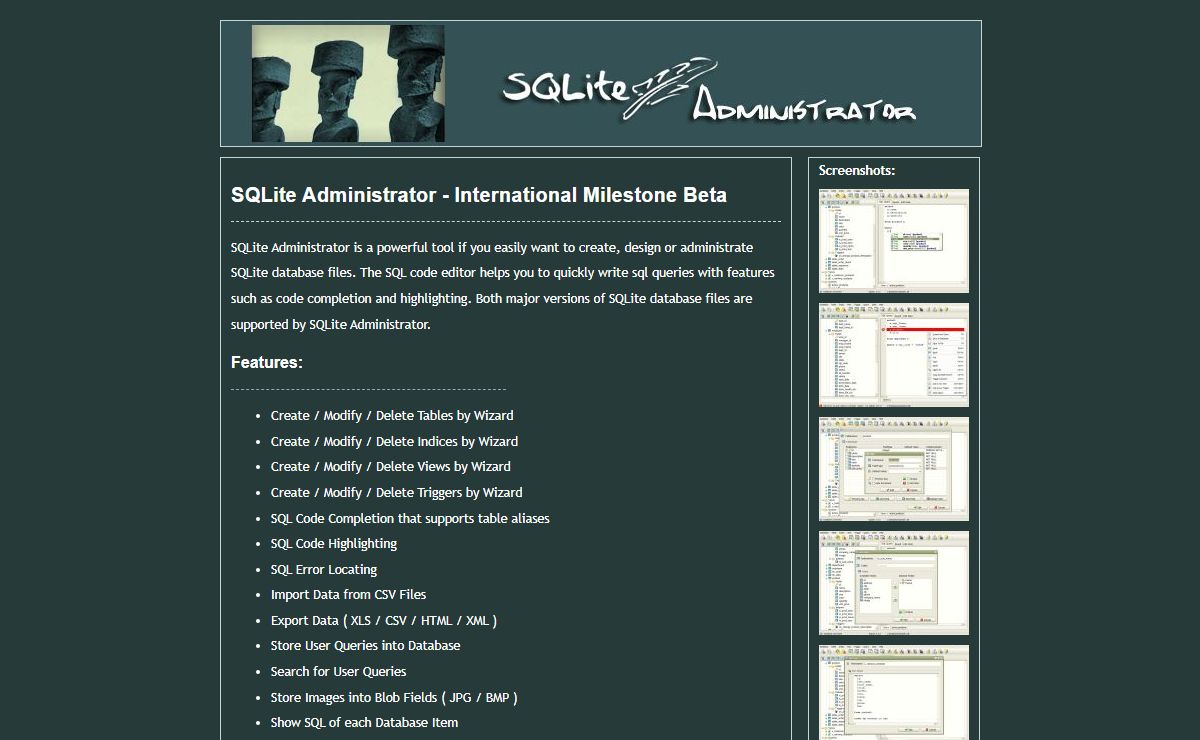This screenshot has height=740, width=1200.
Task: Click 'Create / Modify / Delete Tables by Wizard'
Action: point(392,415)
